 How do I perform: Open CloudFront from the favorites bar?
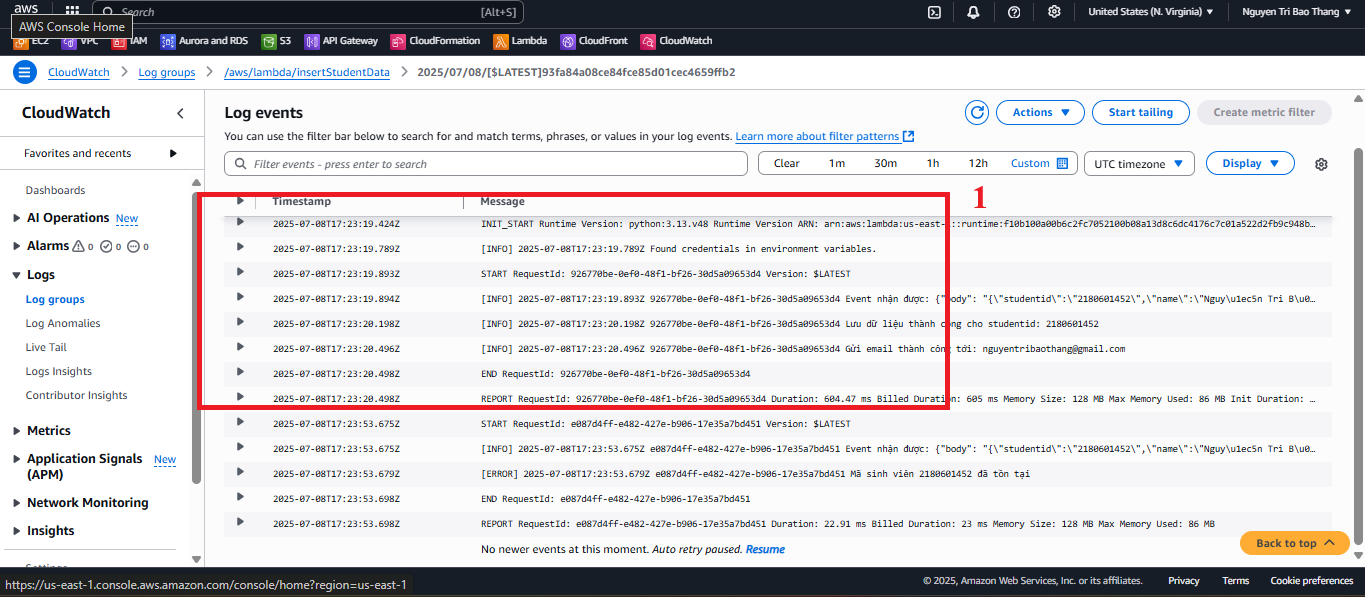pos(594,41)
